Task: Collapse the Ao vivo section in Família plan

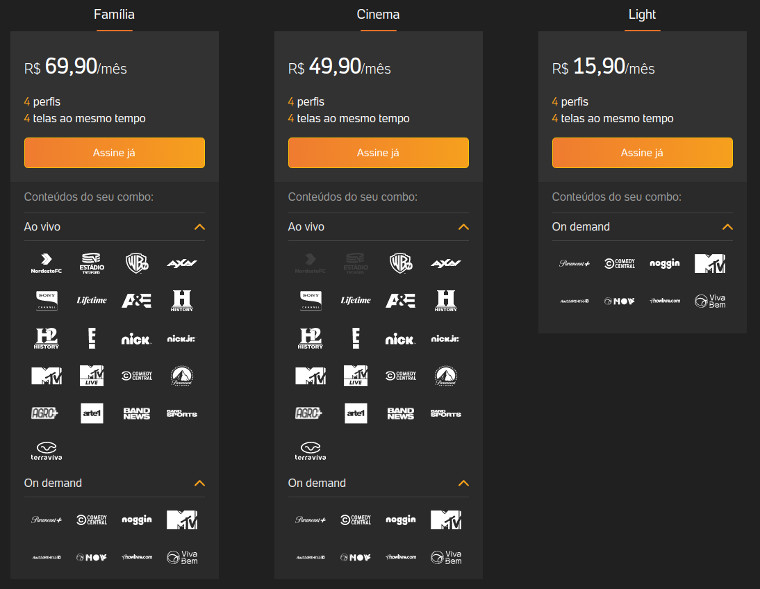Action: (x=199, y=227)
